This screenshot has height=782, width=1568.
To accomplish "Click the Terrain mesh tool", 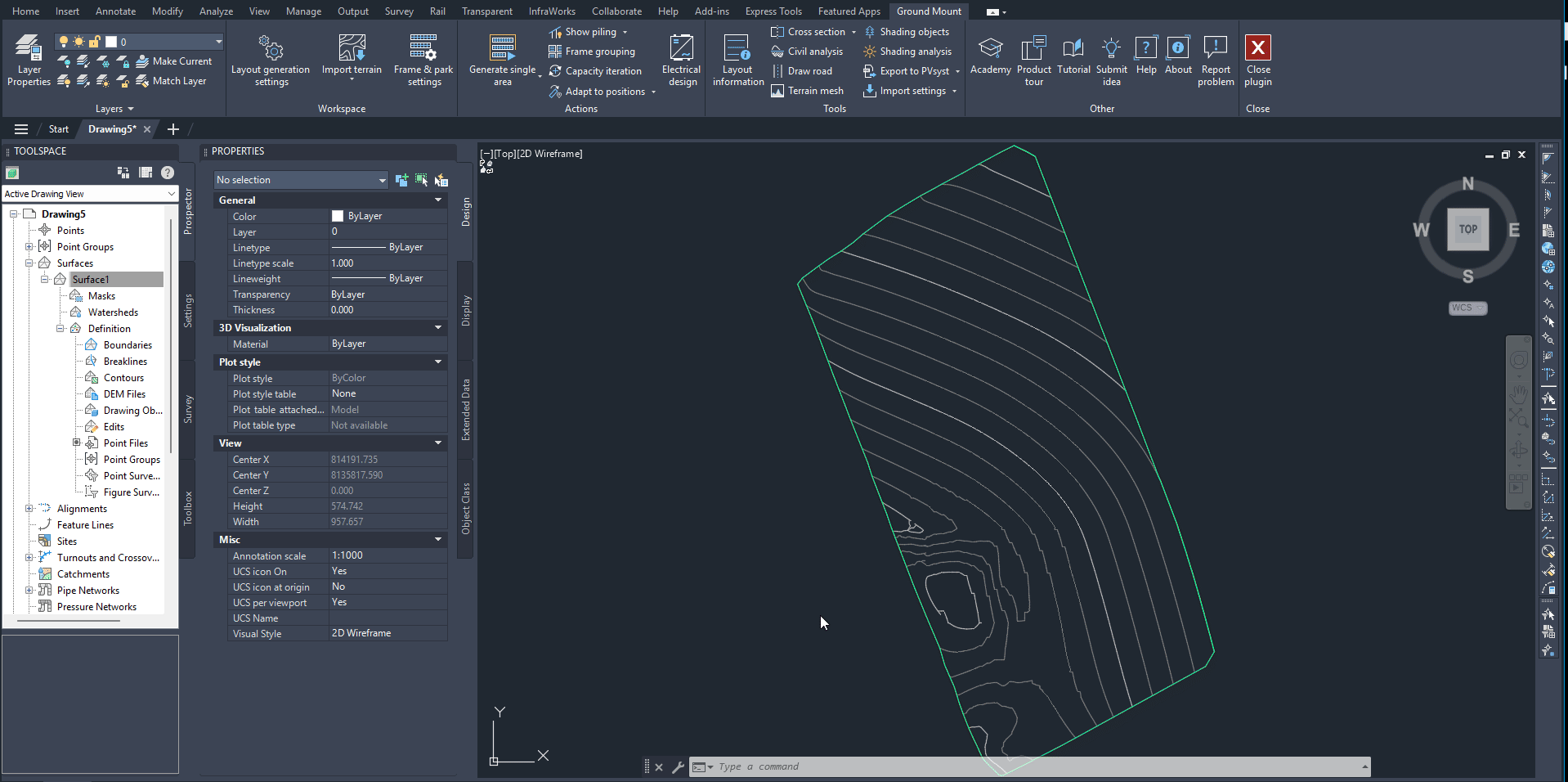I will [807, 91].
